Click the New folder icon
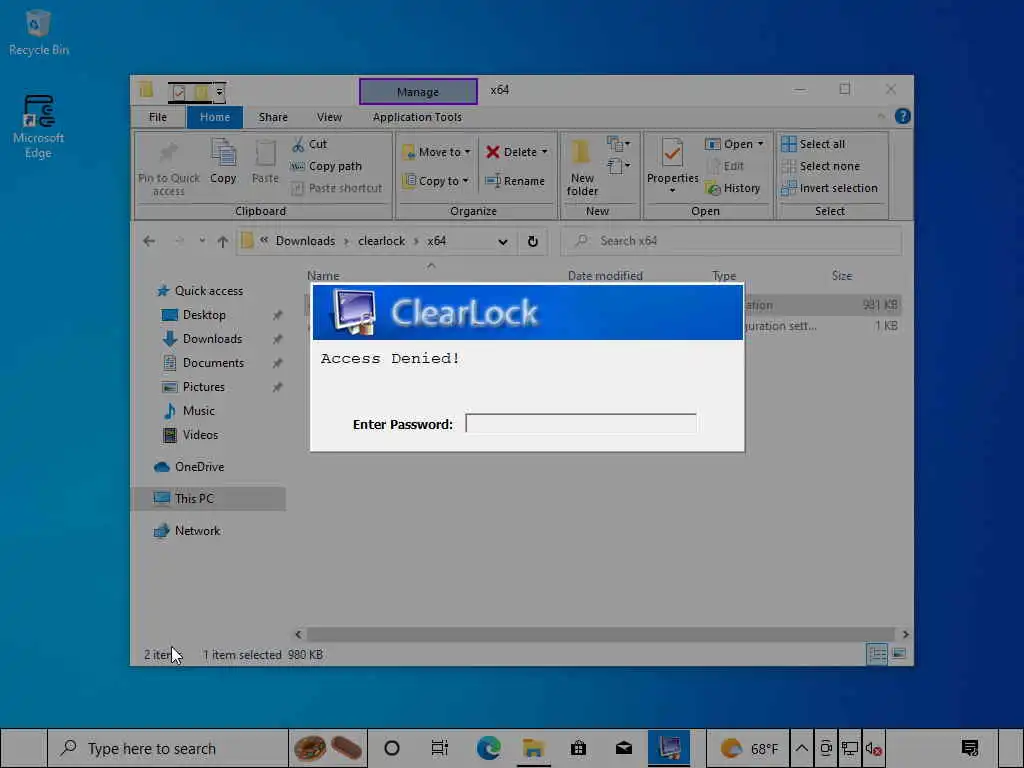The image size is (1024, 768). tap(581, 153)
